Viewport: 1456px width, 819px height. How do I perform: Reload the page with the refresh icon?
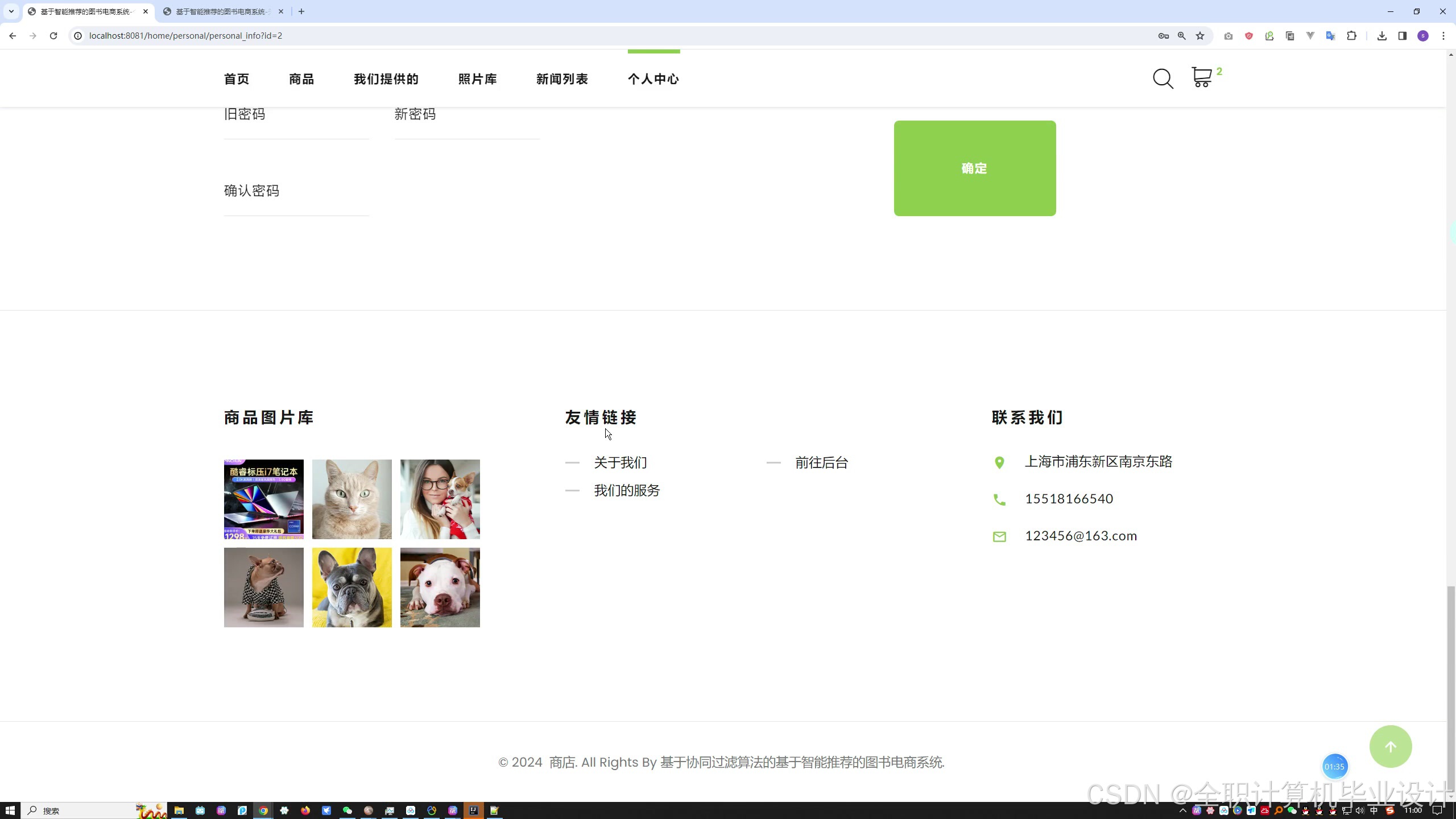53,36
